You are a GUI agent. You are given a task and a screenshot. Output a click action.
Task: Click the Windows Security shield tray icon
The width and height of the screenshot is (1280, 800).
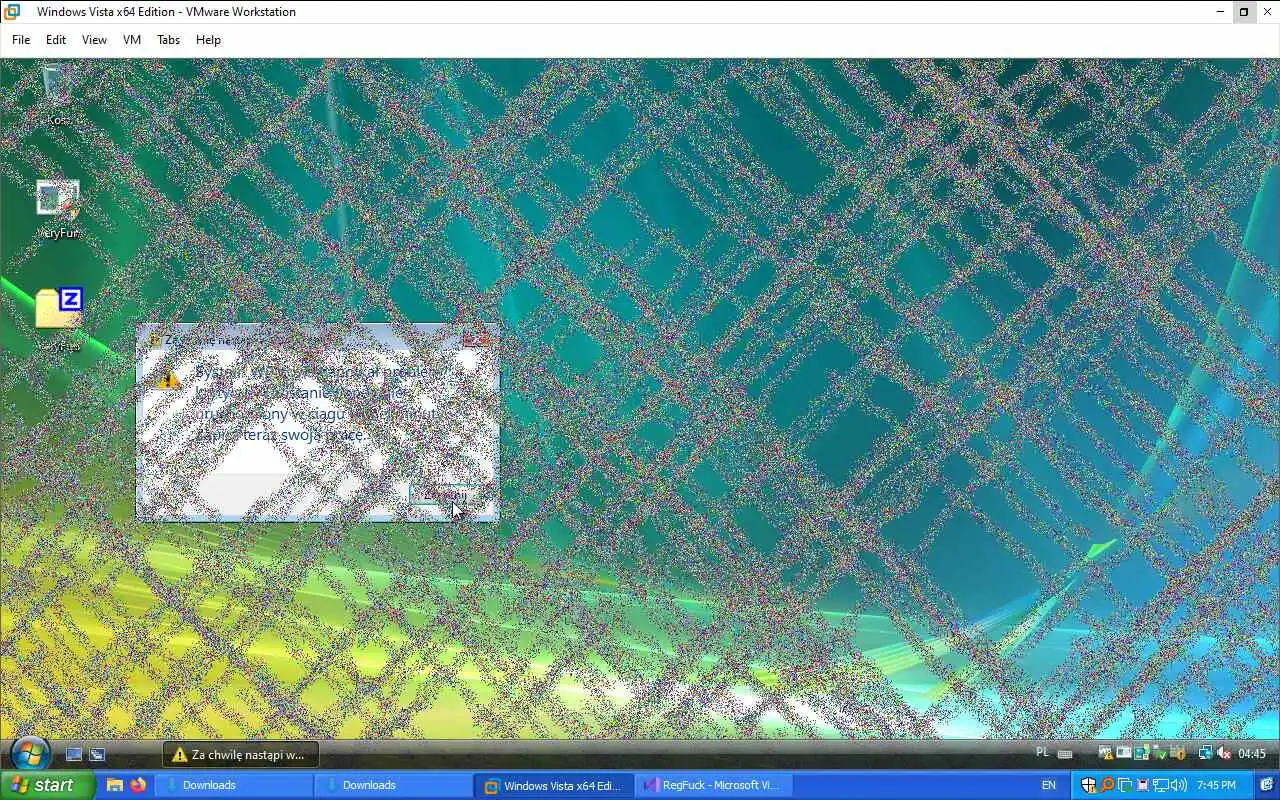1089,785
